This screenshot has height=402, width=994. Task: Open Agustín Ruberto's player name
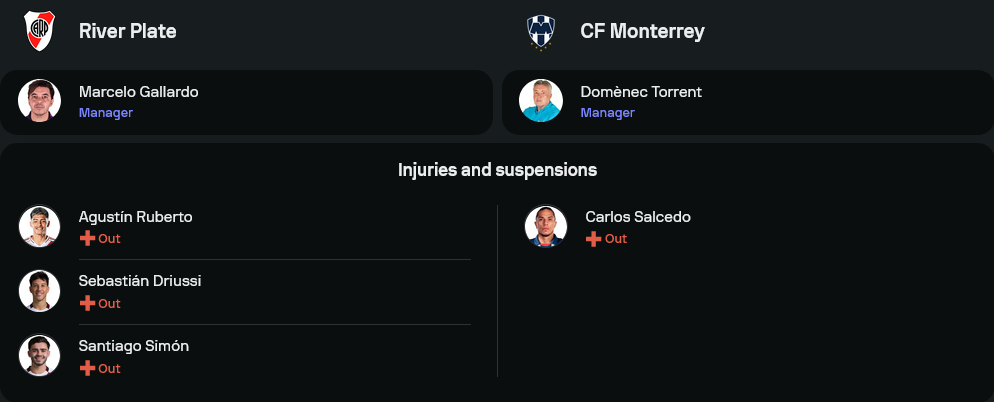(x=135, y=217)
